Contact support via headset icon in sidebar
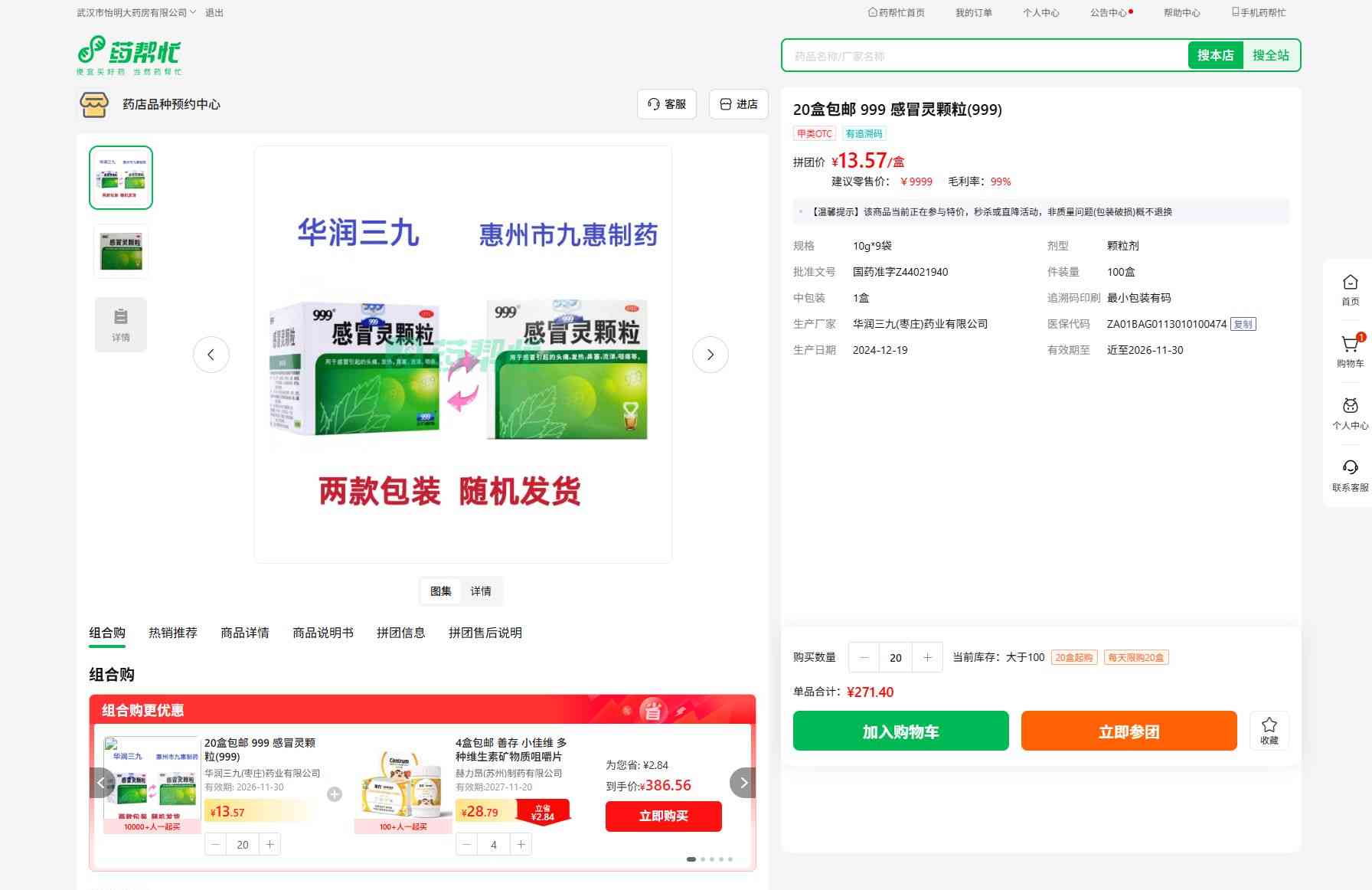This screenshot has width=1372, height=890. [x=1350, y=468]
